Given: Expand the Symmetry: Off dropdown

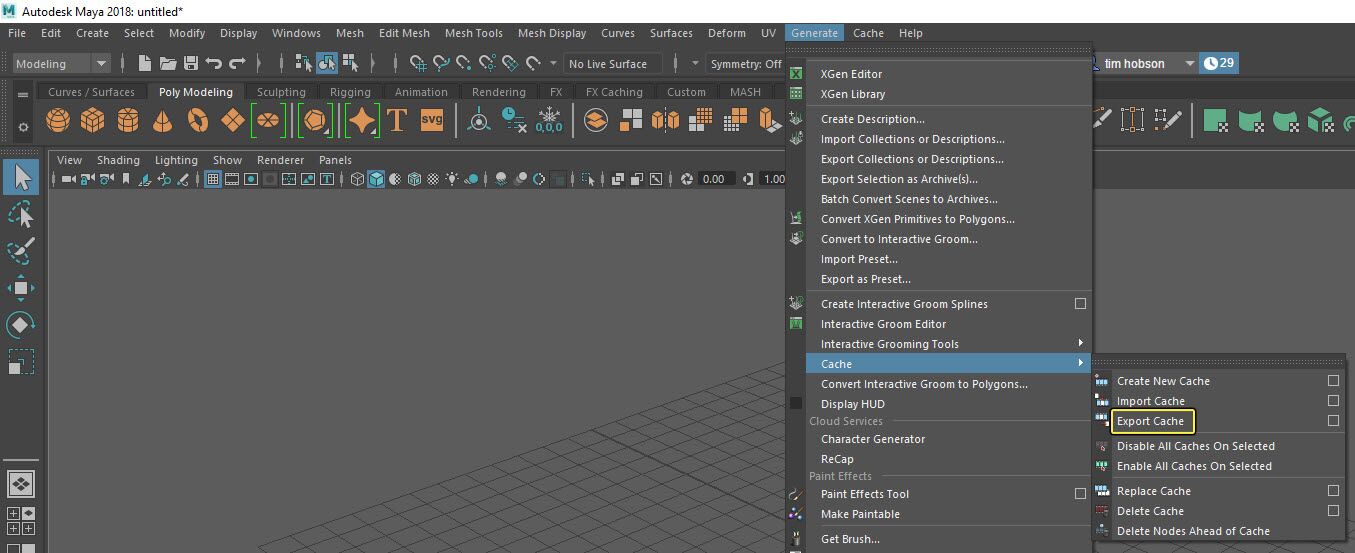Looking at the screenshot, I should [x=747, y=64].
